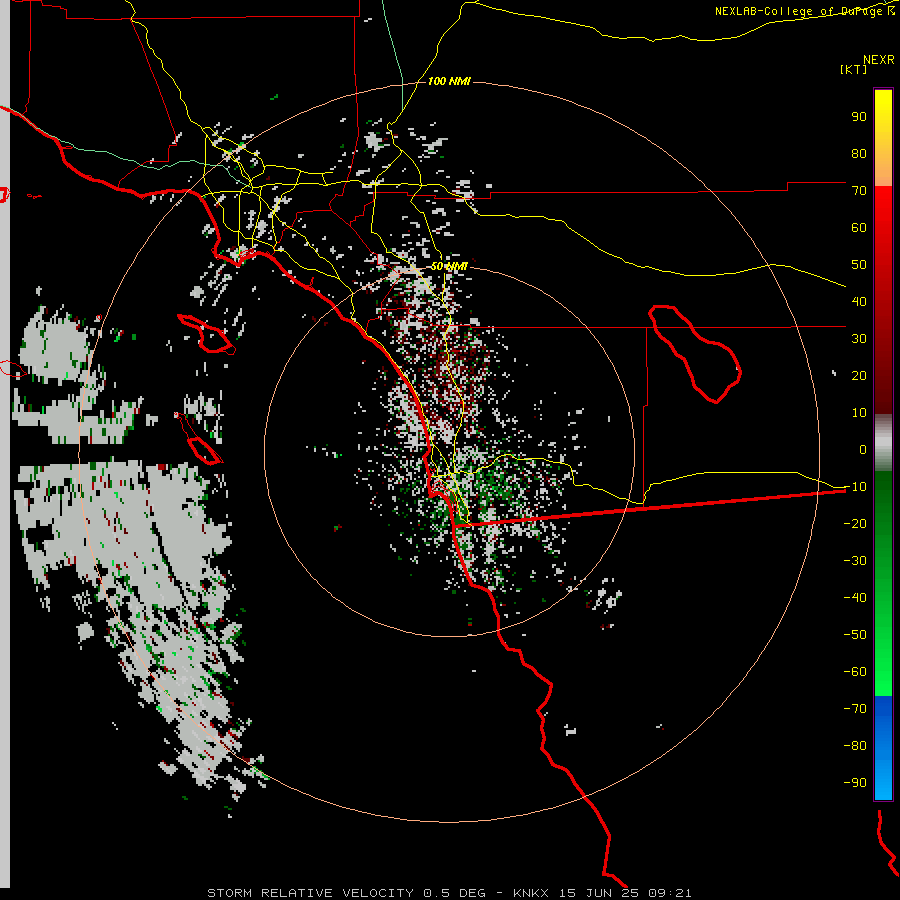Select the -80 value on velocity scale
This screenshot has height=900, width=900.
pyautogui.click(x=855, y=746)
